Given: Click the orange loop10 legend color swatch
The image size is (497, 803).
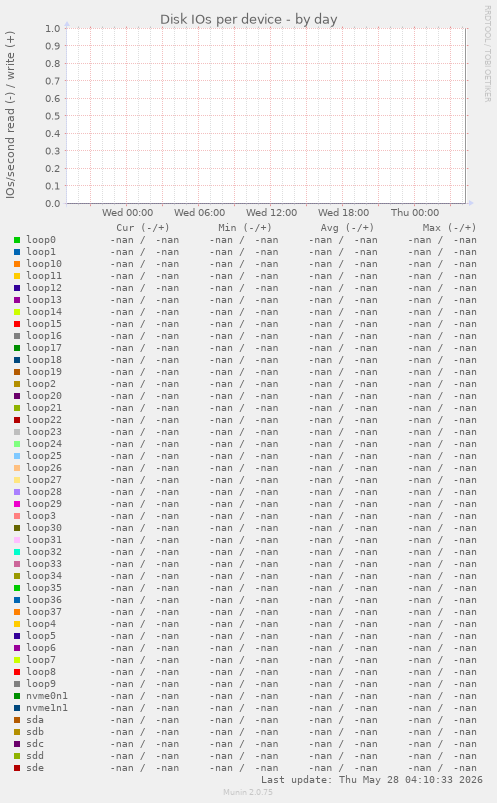Looking at the screenshot, I should pos(17,264).
